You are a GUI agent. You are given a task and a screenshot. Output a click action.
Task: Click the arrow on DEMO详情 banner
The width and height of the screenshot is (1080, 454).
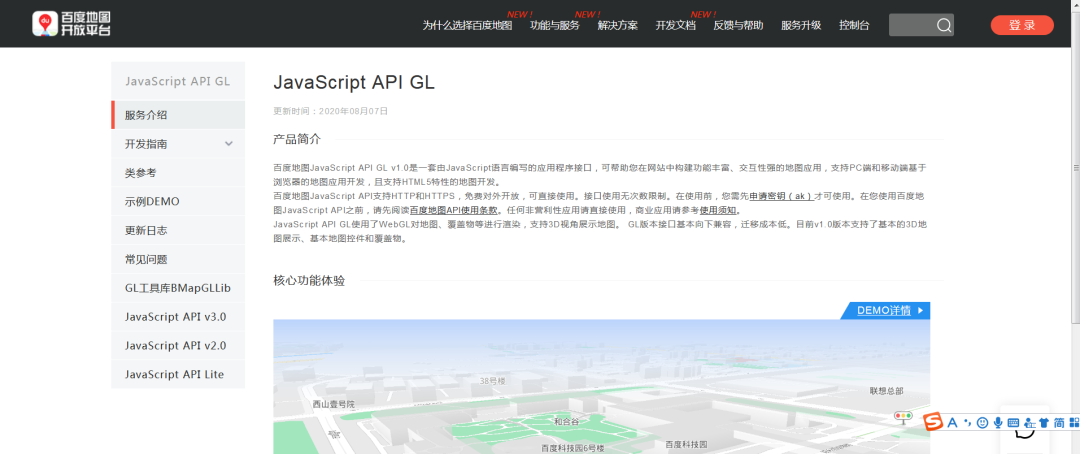[920, 311]
